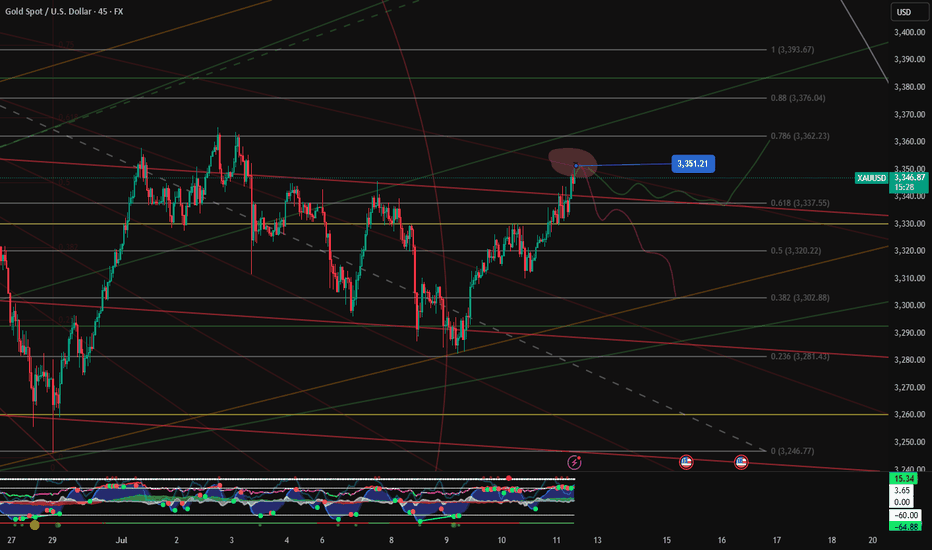
Task: Click date 20 on the time axis
Action: point(873,540)
